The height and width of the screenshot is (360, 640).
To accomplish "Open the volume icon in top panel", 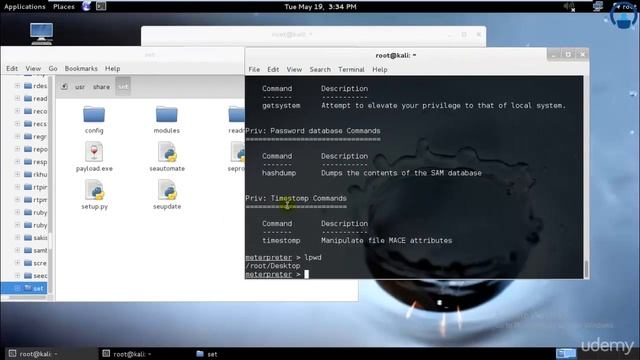I will pos(569,7).
